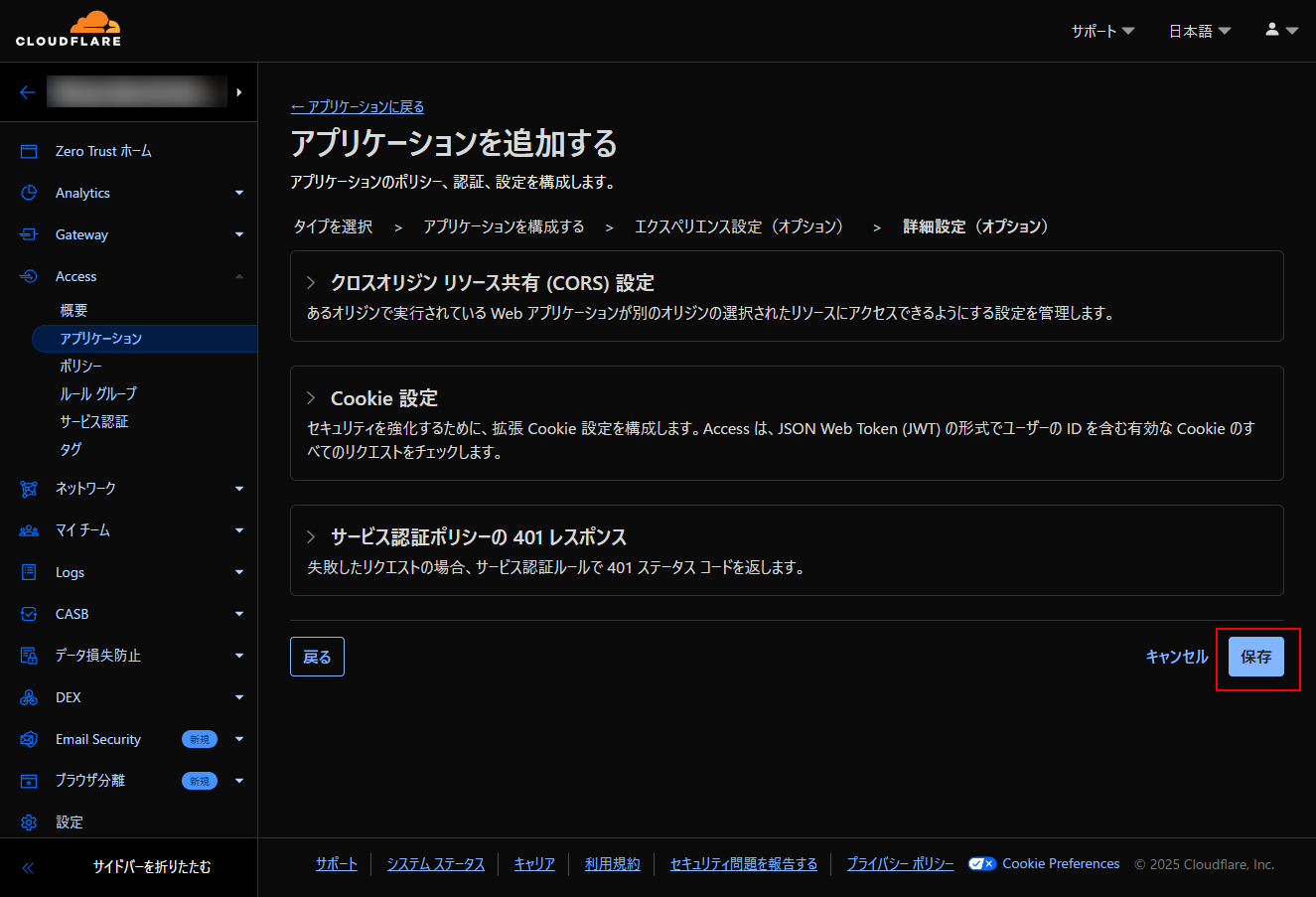Click the アプリケーションに戻る link
The image size is (1316, 897).
tap(358, 106)
